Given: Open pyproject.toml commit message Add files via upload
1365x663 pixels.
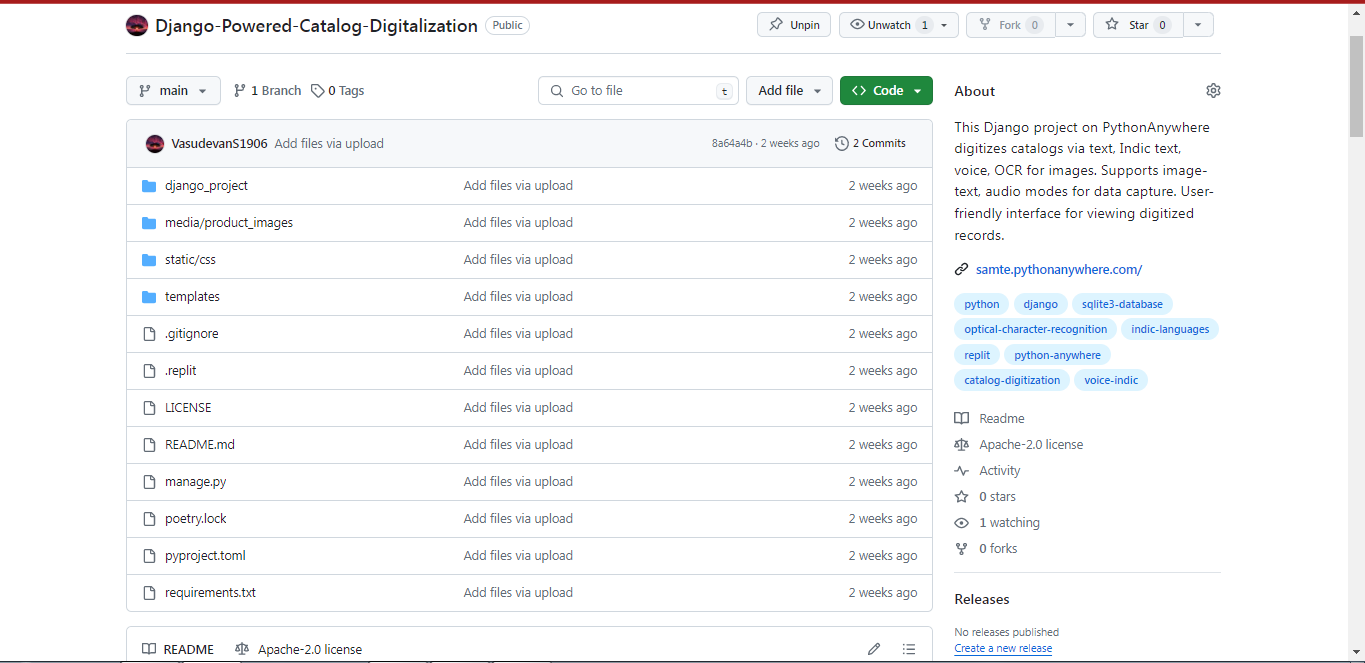Looking at the screenshot, I should (518, 556).
